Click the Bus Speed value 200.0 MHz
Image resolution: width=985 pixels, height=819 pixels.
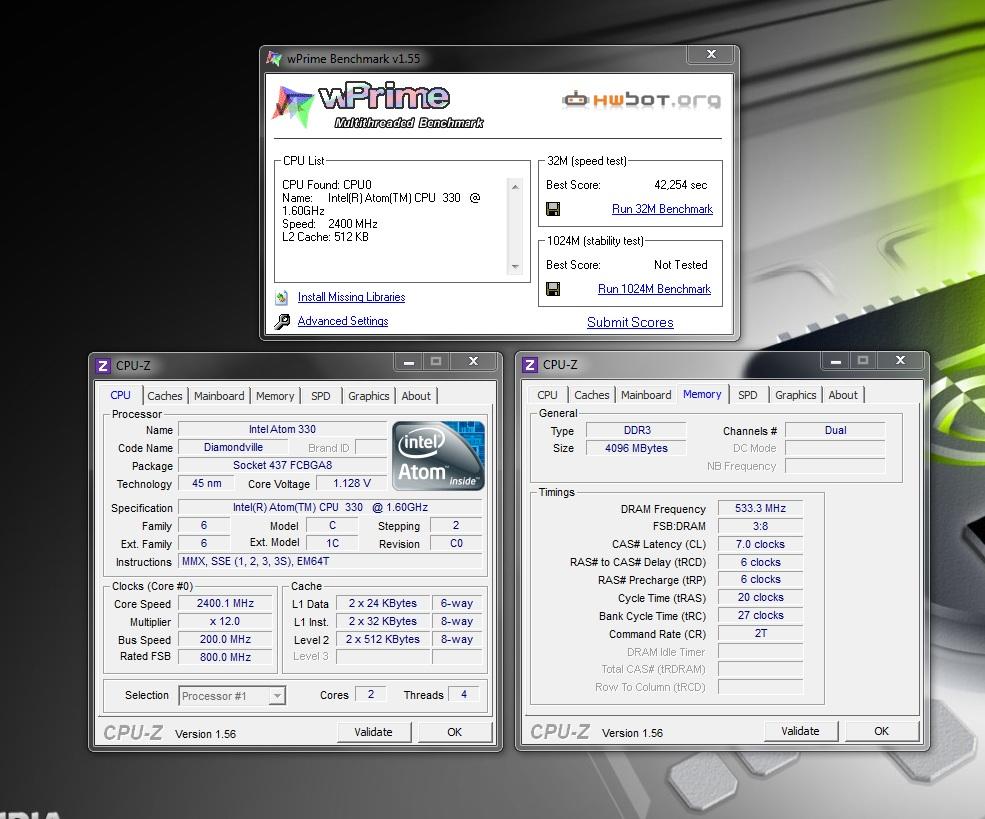[226, 639]
